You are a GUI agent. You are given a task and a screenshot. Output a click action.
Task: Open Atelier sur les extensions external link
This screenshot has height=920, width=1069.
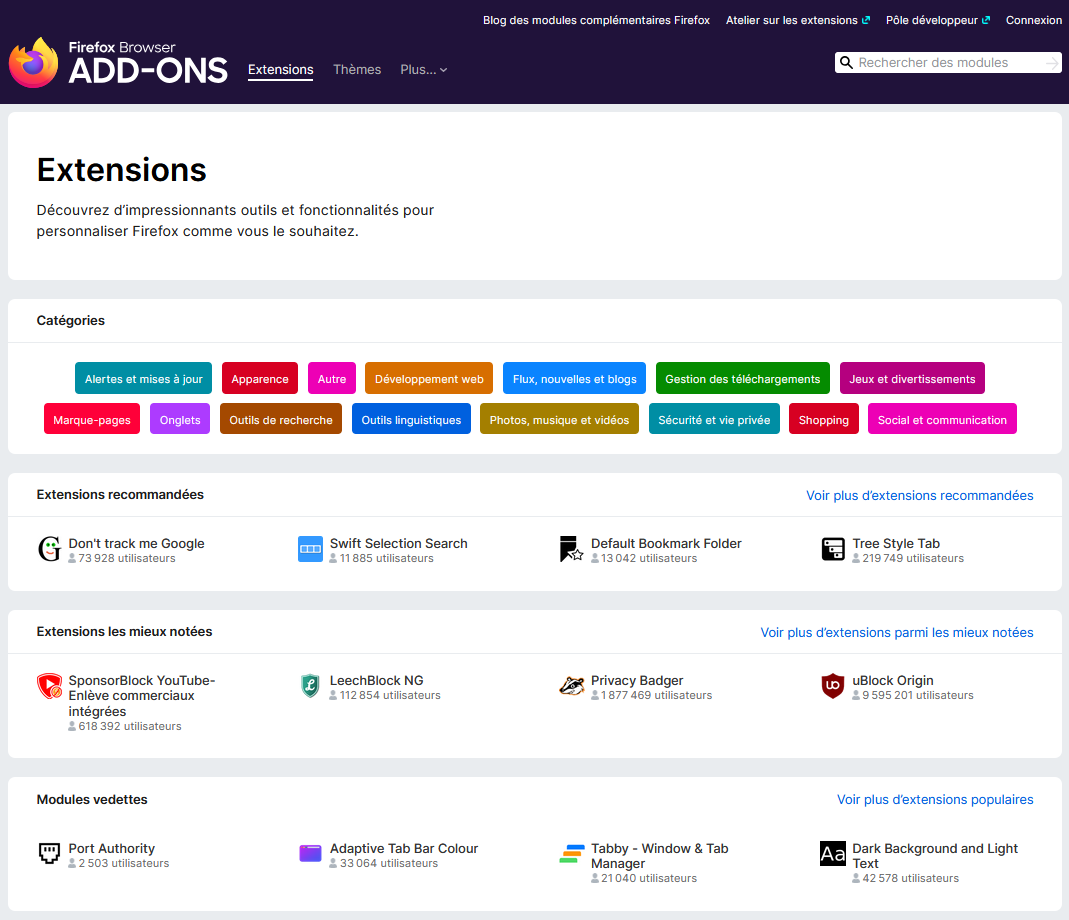tap(798, 20)
